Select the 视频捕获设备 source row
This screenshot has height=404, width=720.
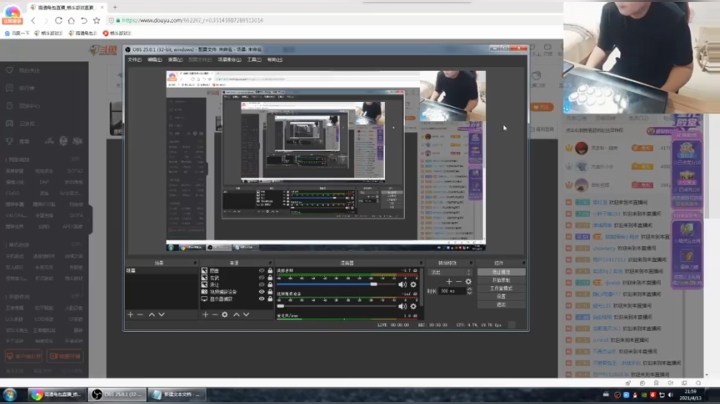(x=237, y=292)
